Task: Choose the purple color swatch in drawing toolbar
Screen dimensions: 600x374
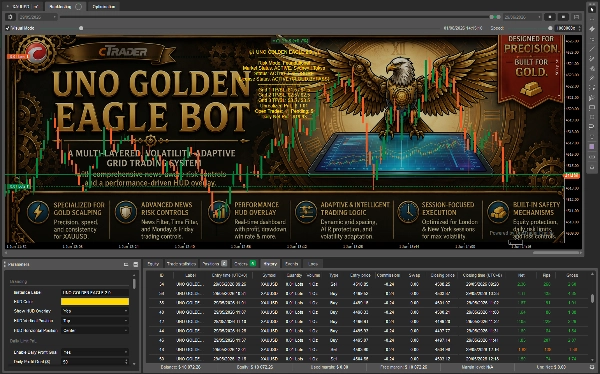Action: [x=592, y=147]
